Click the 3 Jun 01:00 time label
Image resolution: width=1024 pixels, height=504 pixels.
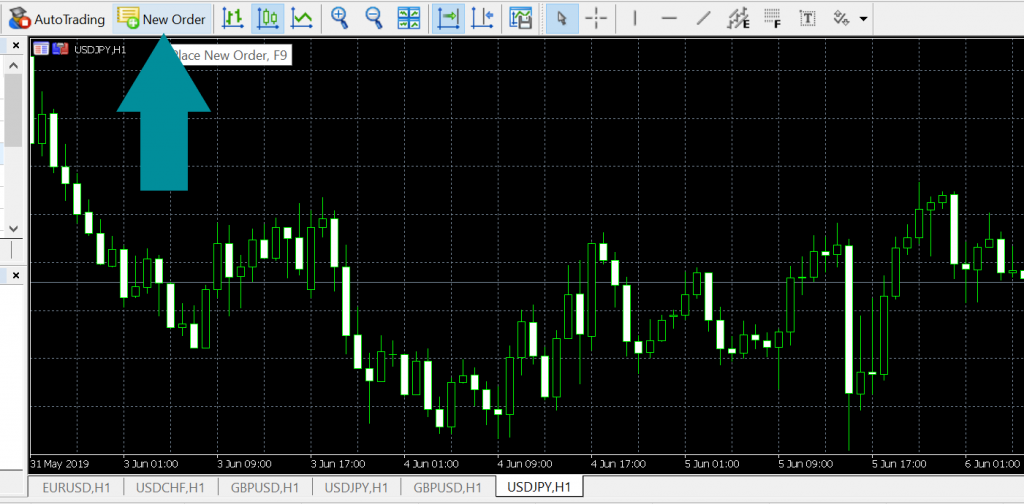click(x=151, y=464)
